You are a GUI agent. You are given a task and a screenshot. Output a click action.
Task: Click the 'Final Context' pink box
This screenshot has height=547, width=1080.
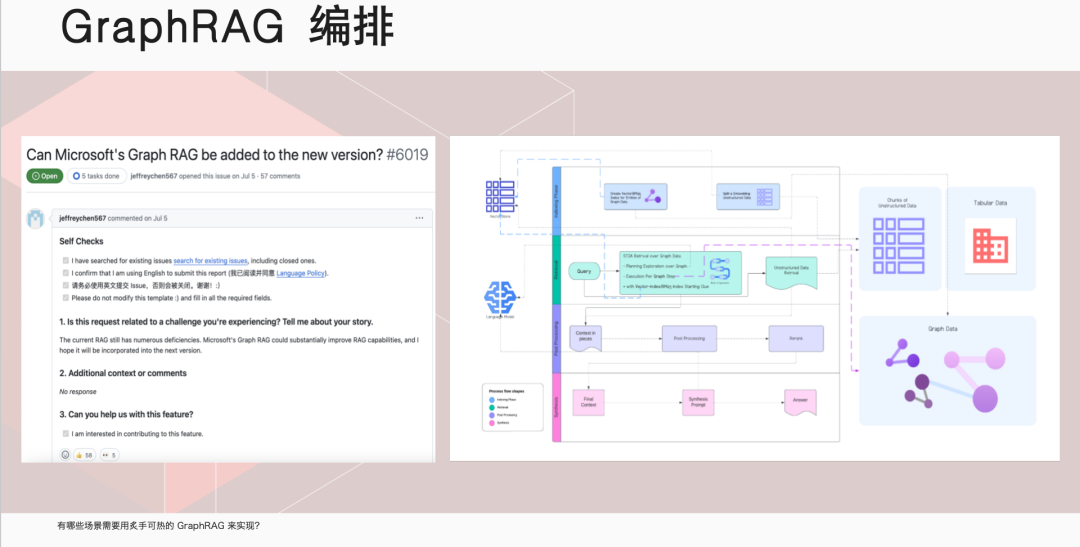pos(588,402)
